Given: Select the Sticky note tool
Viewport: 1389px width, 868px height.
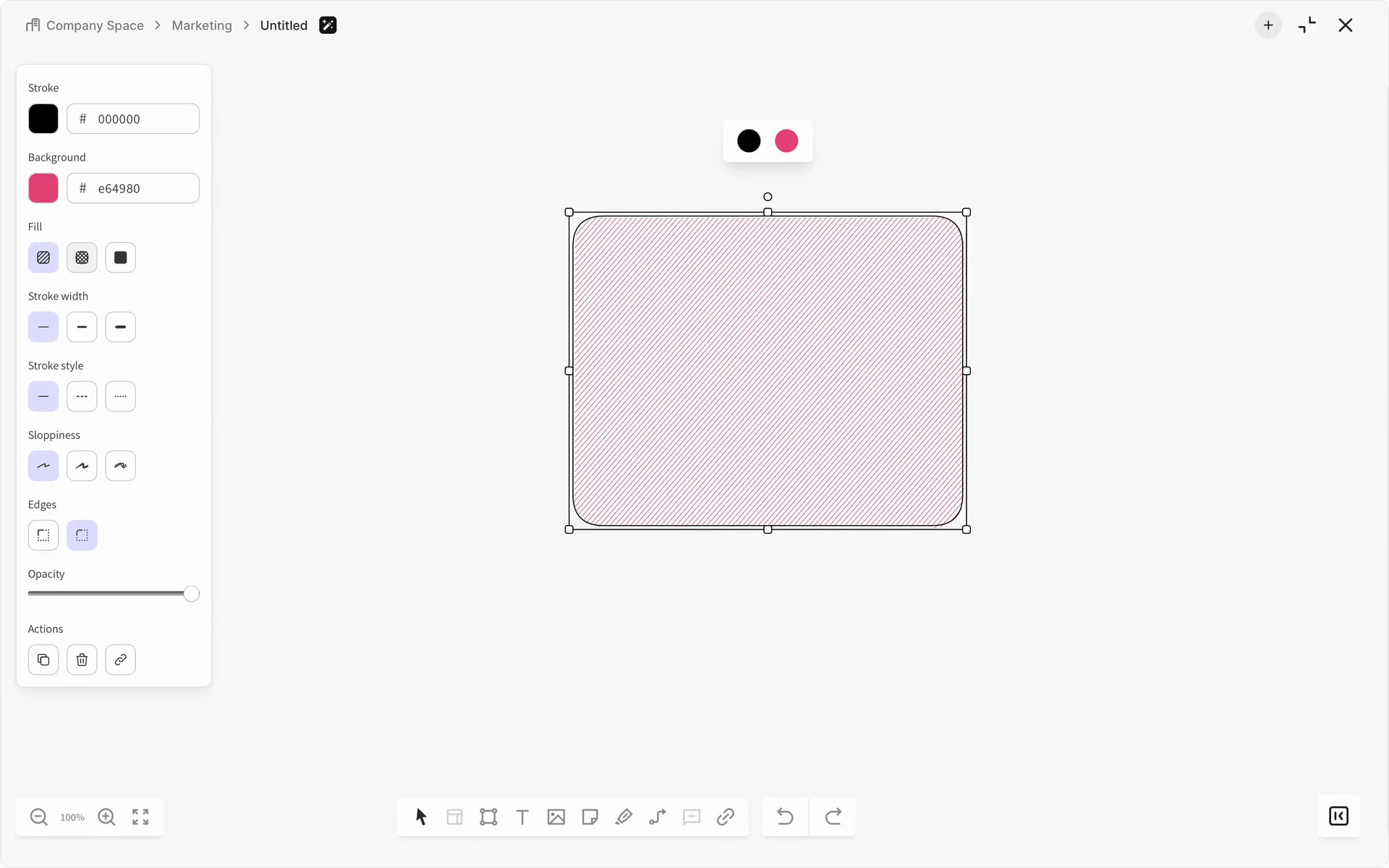Looking at the screenshot, I should point(590,817).
